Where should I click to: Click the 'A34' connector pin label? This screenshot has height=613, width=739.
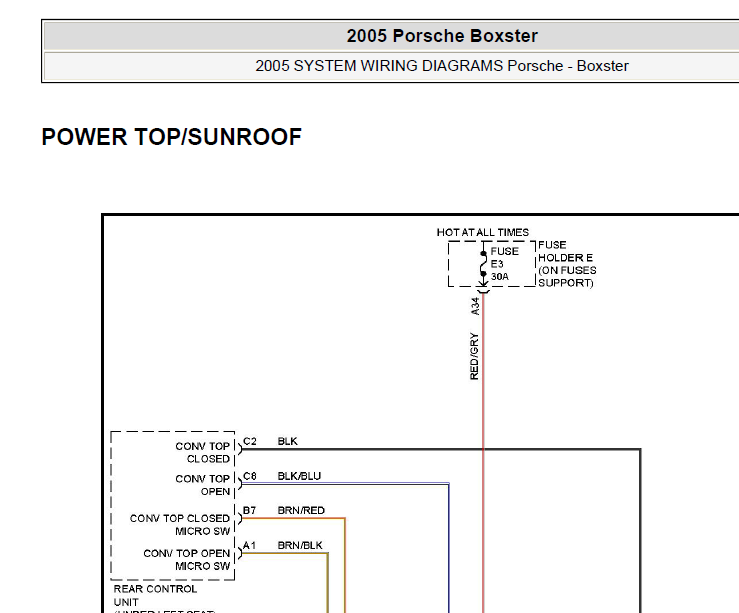(475, 306)
